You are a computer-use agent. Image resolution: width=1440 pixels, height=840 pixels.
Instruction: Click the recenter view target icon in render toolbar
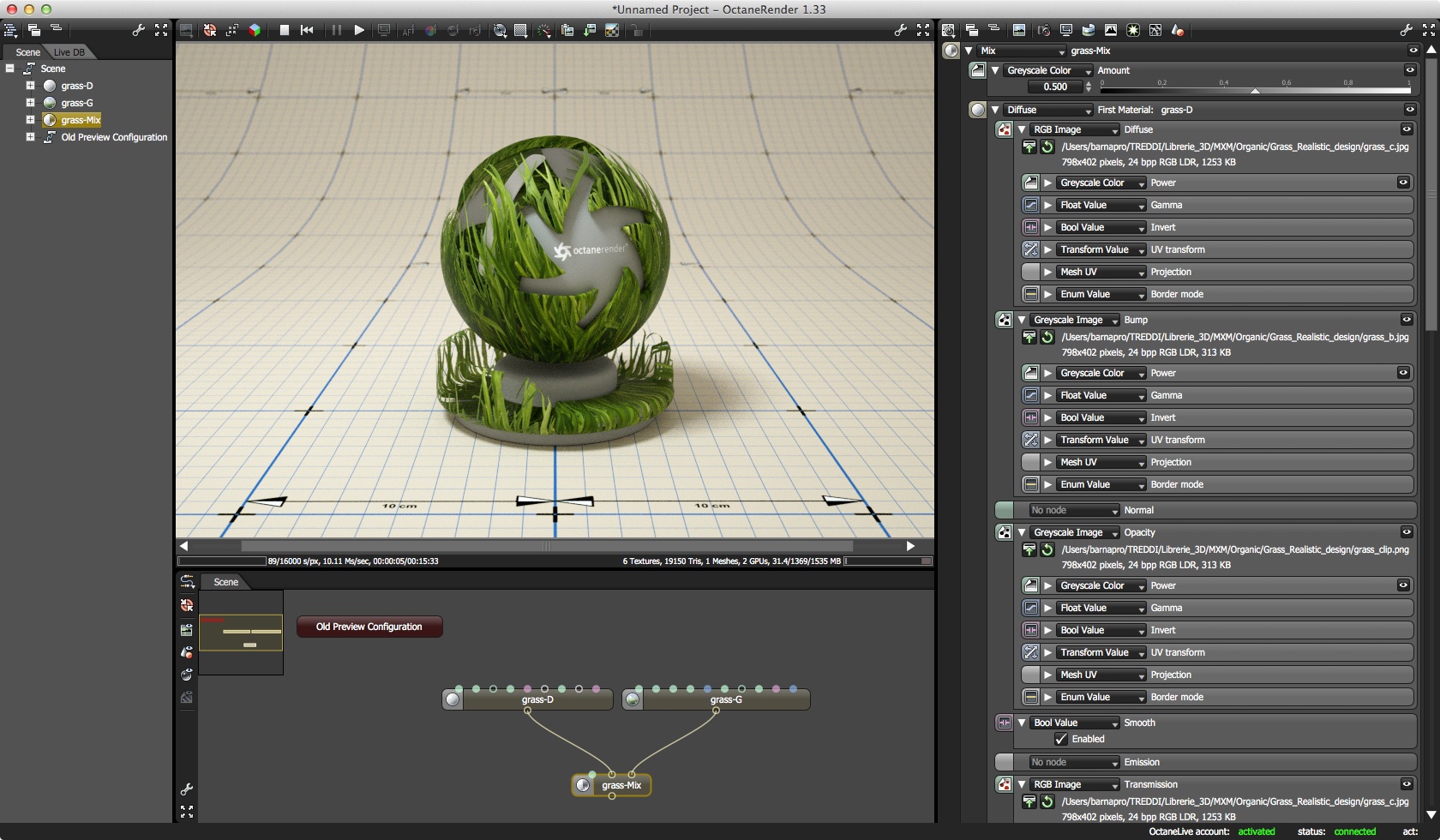(x=210, y=30)
